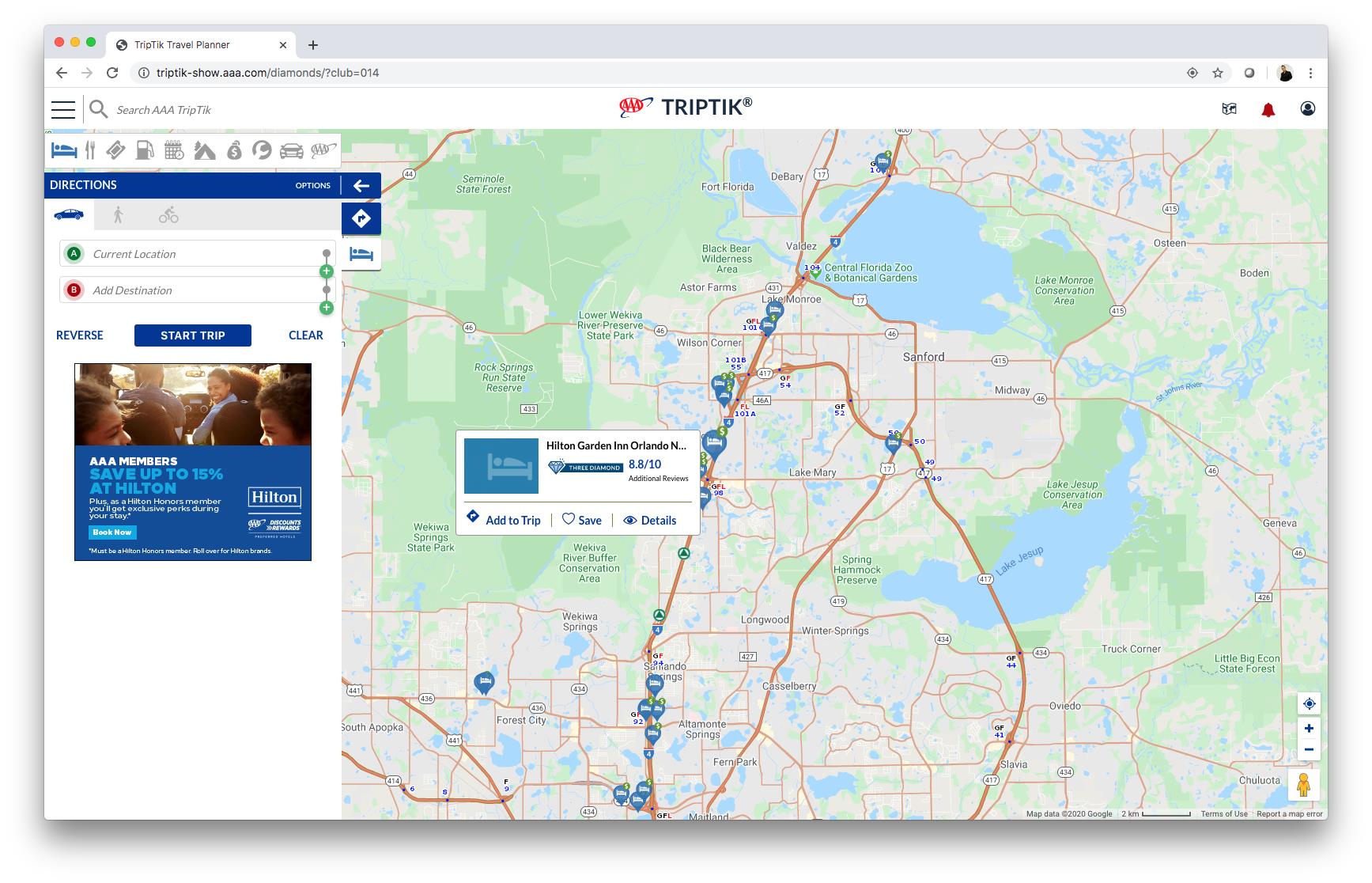Click the location permission icon in address bar
The height and width of the screenshot is (883, 1372).
(1192, 73)
